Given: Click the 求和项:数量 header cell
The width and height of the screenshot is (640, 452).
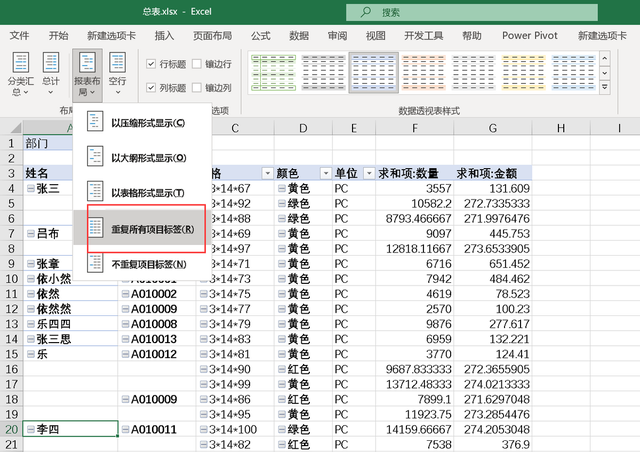Looking at the screenshot, I should 415,174.
